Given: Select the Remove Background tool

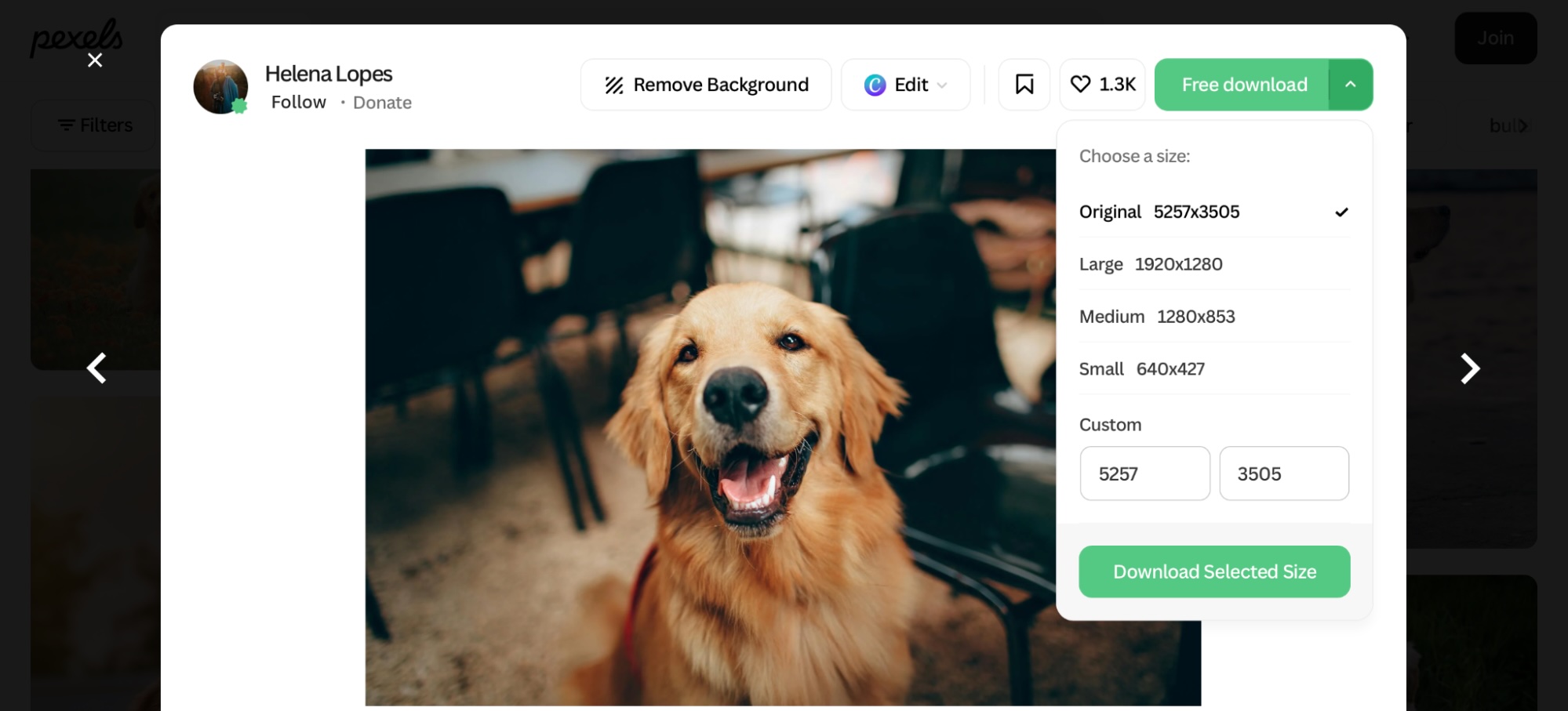Looking at the screenshot, I should pyautogui.click(x=704, y=84).
